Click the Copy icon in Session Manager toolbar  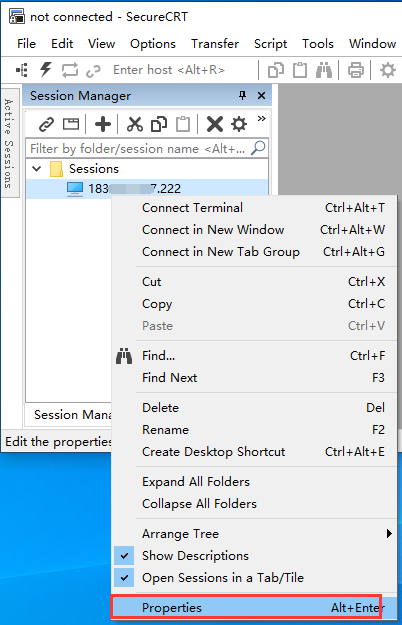[x=159, y=124]
